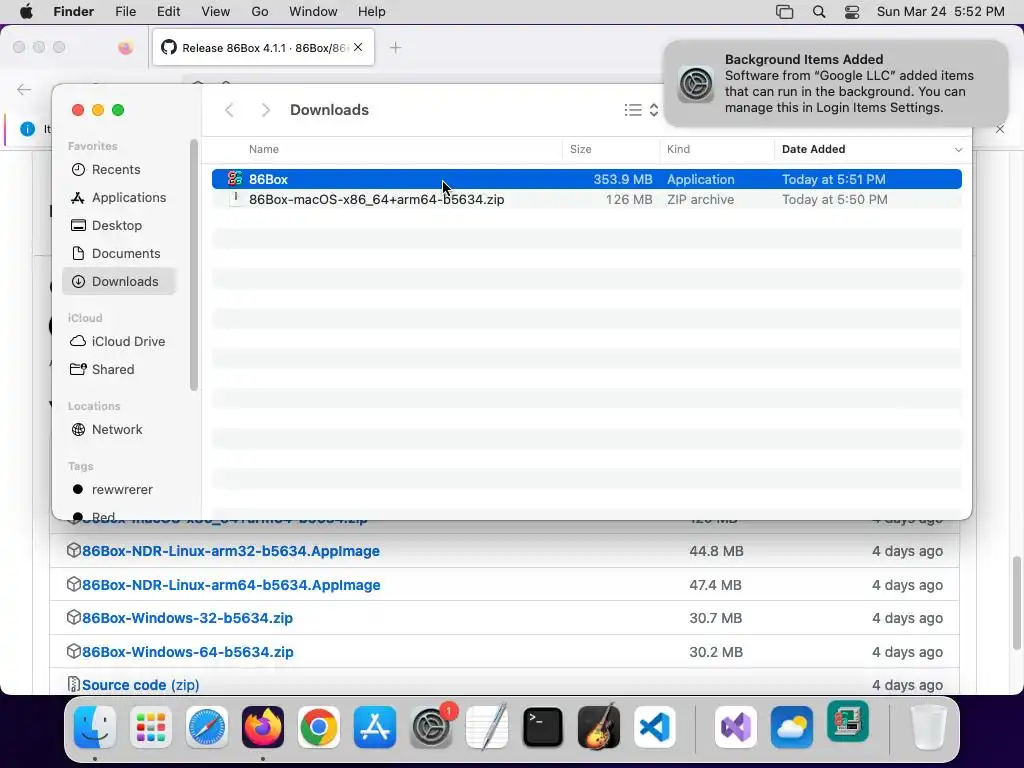Image resolution: width=1024 pixels, height=768 pixels.
Task: Open the Apple menu
Action: [x=26, y=12]
